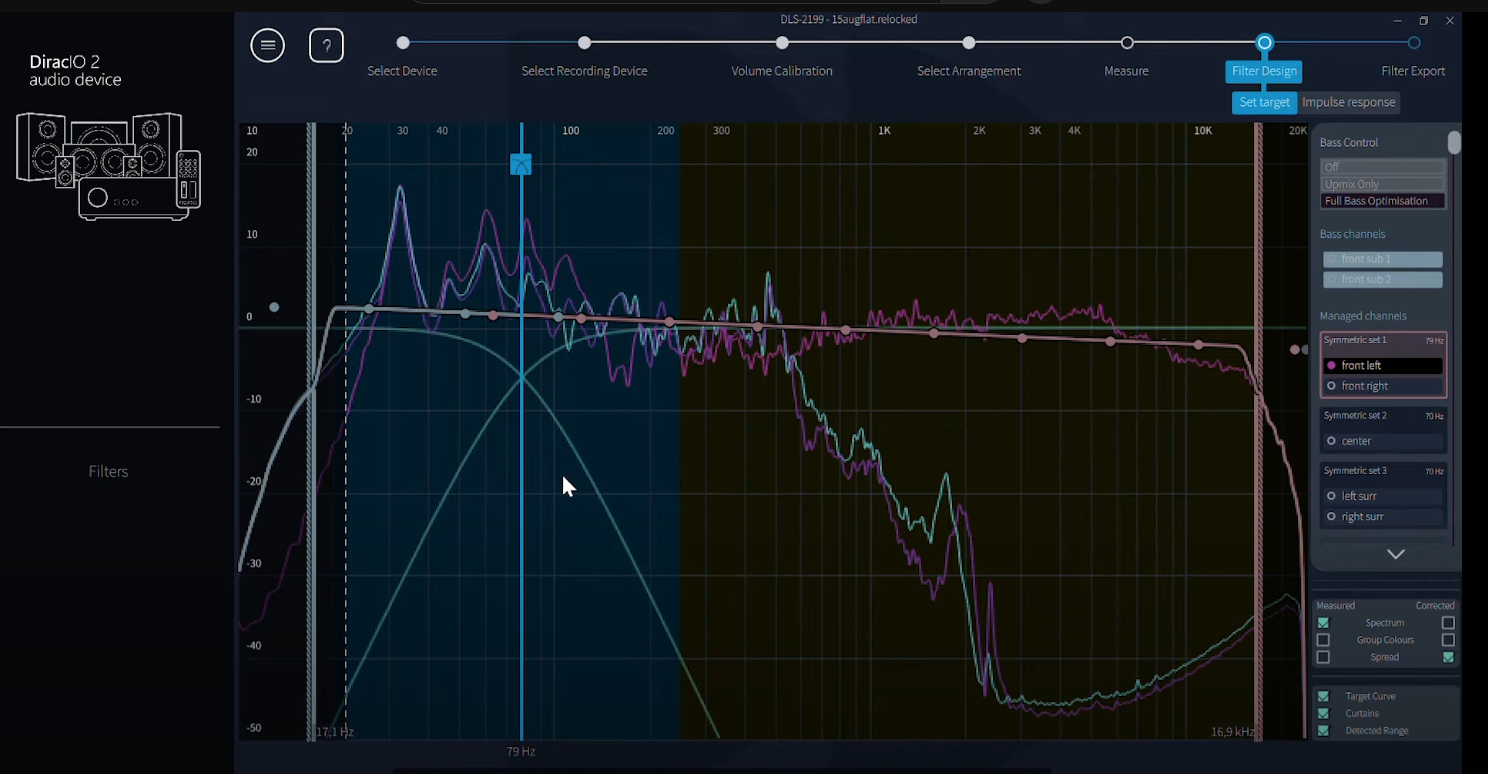
Task: Click the 16,9 kHz label
Action: click(x=1232, y=732)
